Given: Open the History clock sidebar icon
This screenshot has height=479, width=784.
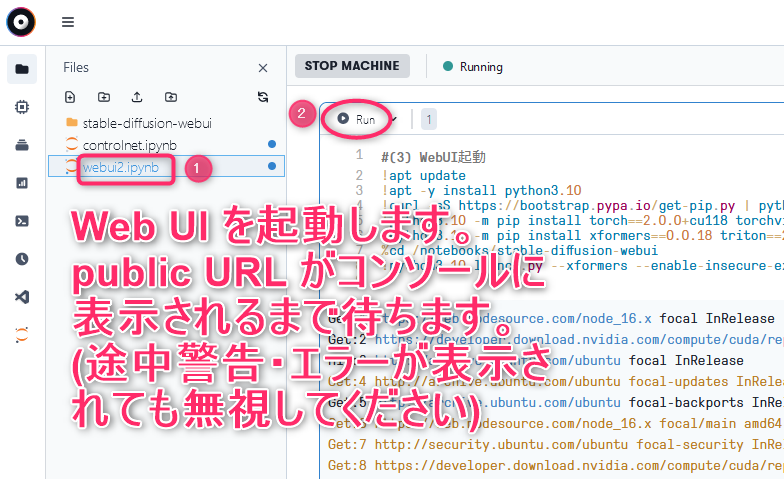Looking at the screenshot, I should [22, 259].
